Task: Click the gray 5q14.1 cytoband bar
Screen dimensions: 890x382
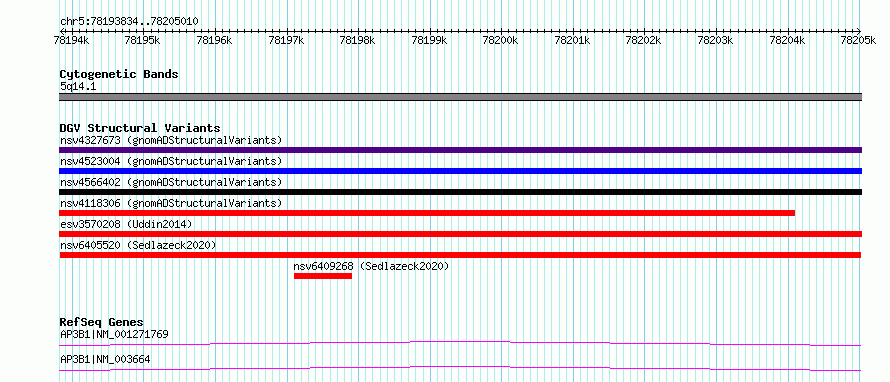Action: [460, 97]
